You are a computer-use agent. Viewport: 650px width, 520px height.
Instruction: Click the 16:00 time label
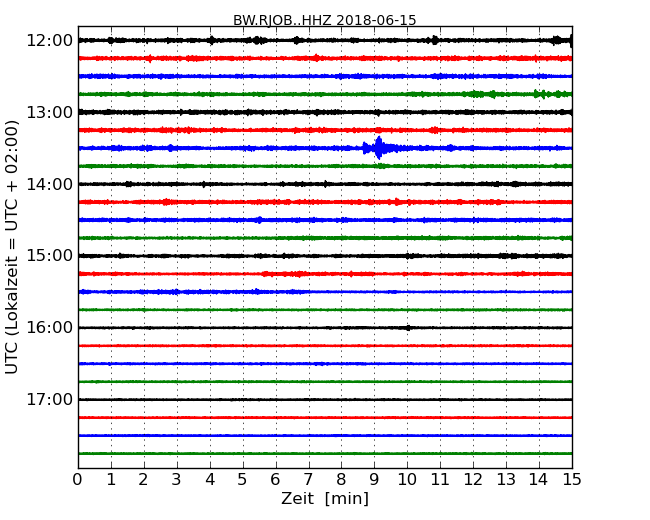click(49, 328)
